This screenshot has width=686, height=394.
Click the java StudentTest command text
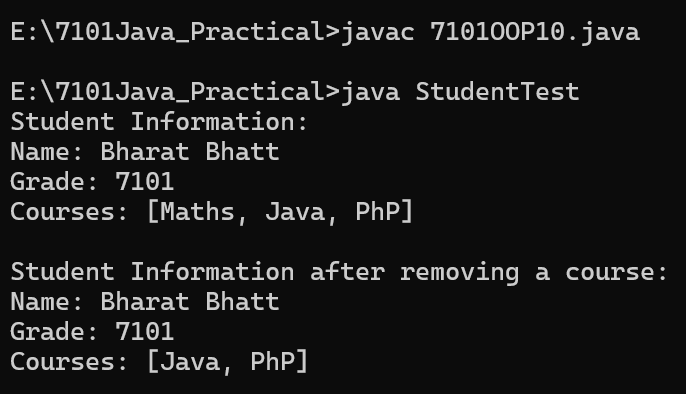click(x=460, y=92)
